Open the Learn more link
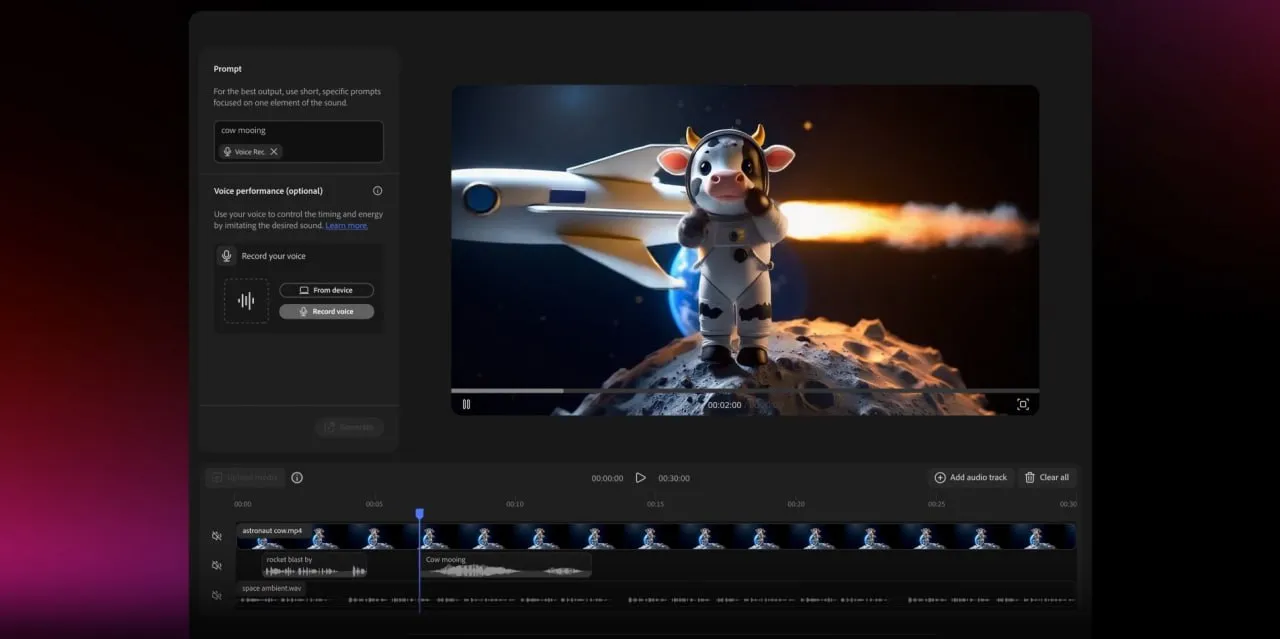Image resolution: width=1280 pixels, height=639 pixels. [x=345, y=225]
